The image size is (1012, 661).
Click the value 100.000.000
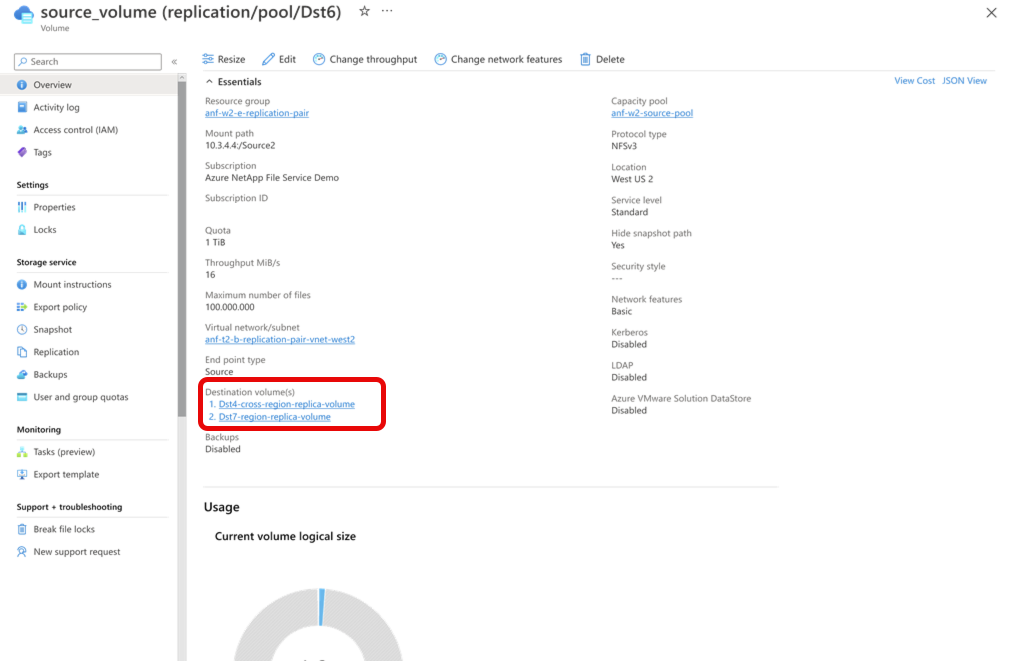230,307
